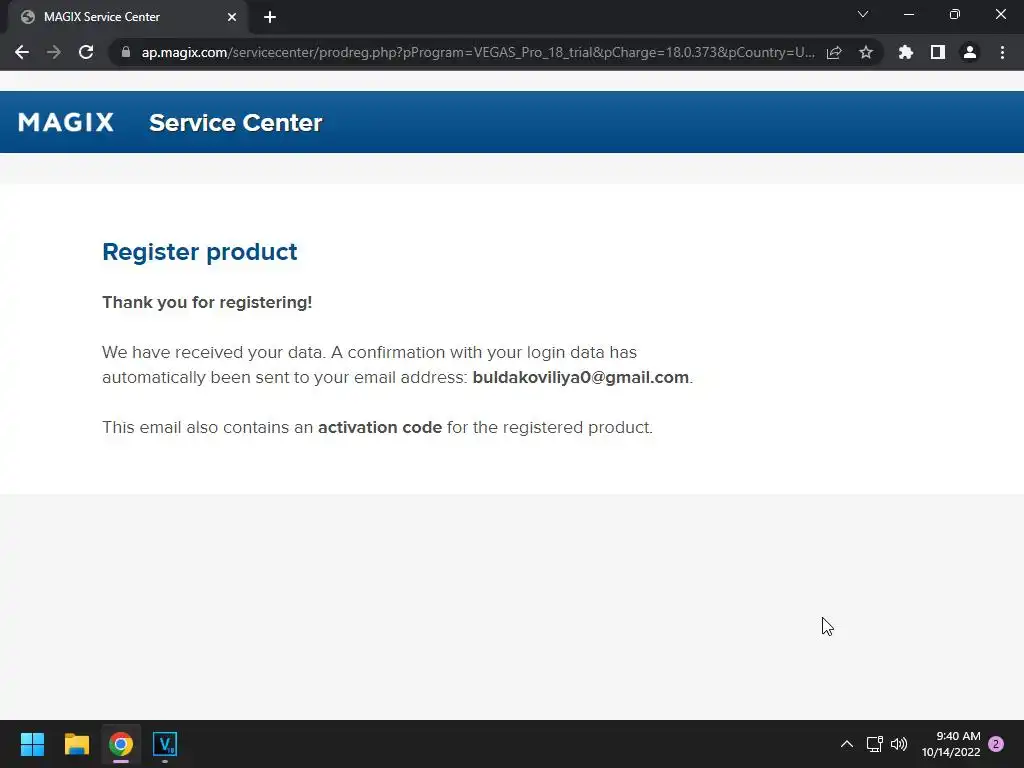Share this page icon in address bar
Viewport: 1024px width, 768px height.
tap(834, 52)
